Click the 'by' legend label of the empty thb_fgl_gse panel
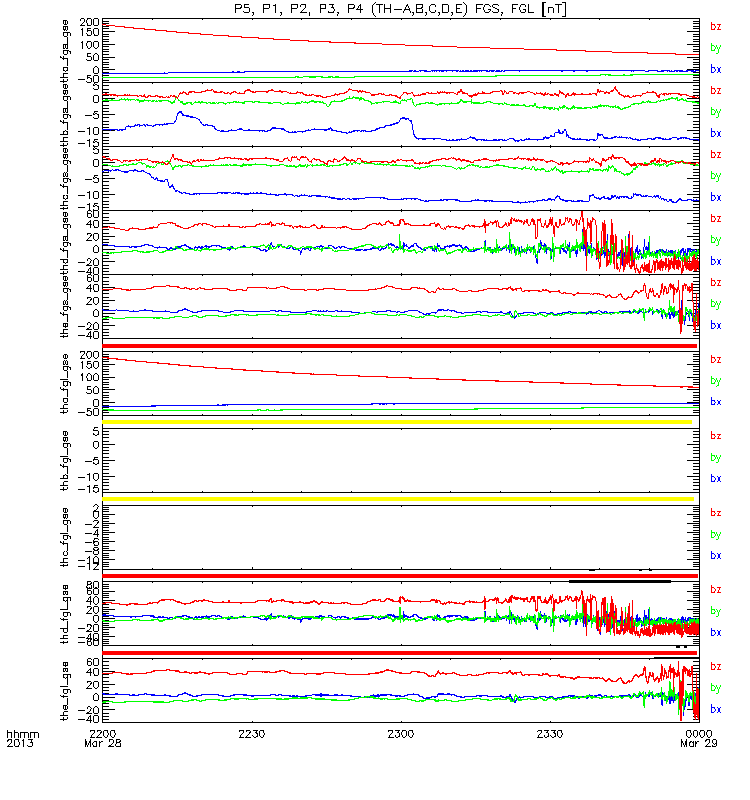750x800 pixels. tap(715, 458)
